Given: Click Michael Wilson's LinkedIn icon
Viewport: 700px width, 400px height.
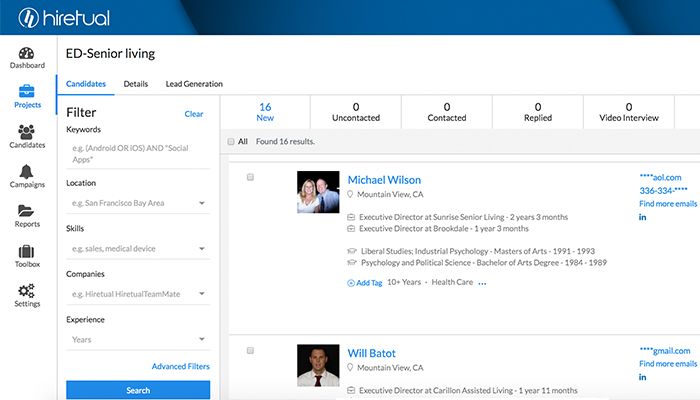Looking at the screenshot, I should tap(643, 218).
